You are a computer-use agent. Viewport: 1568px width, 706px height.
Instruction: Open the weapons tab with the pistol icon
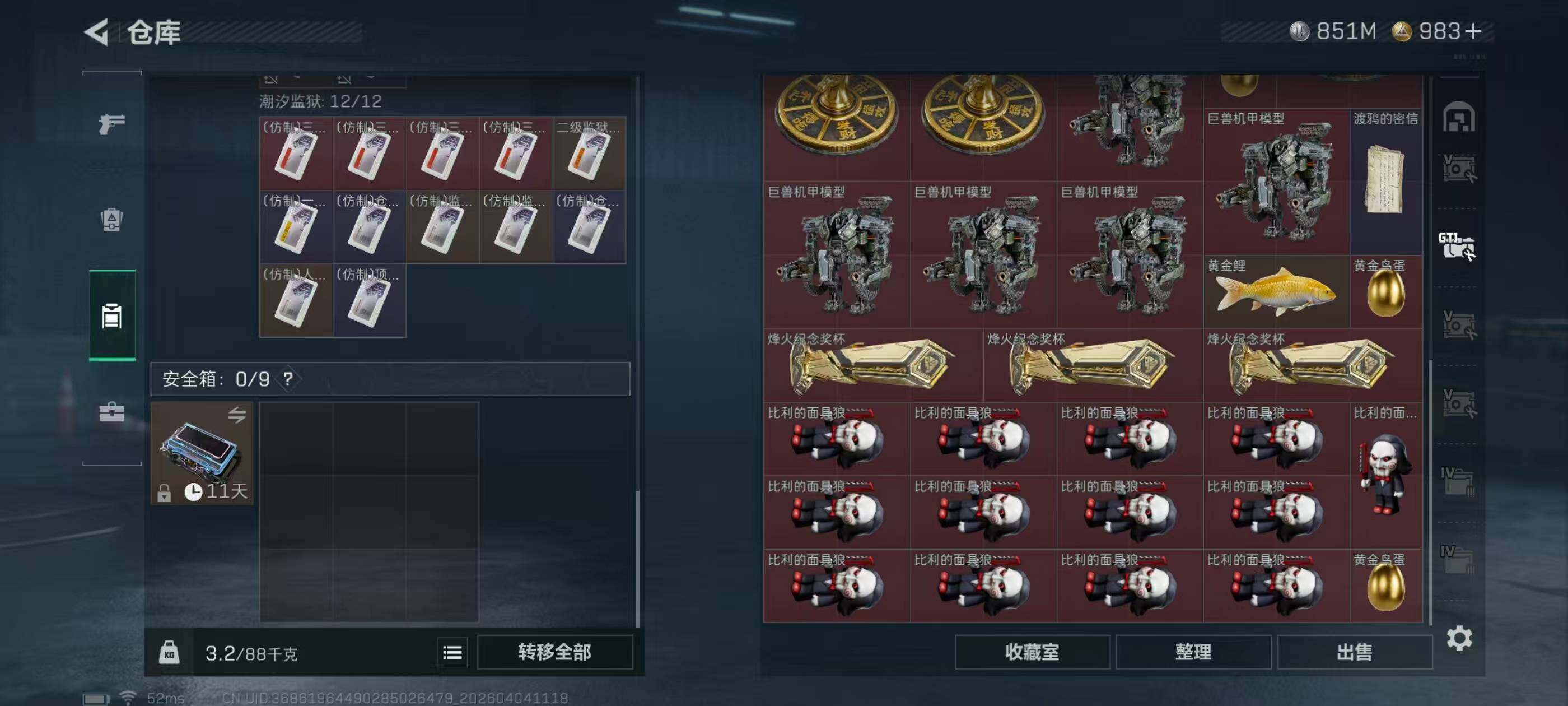click(x=112, y=124)
